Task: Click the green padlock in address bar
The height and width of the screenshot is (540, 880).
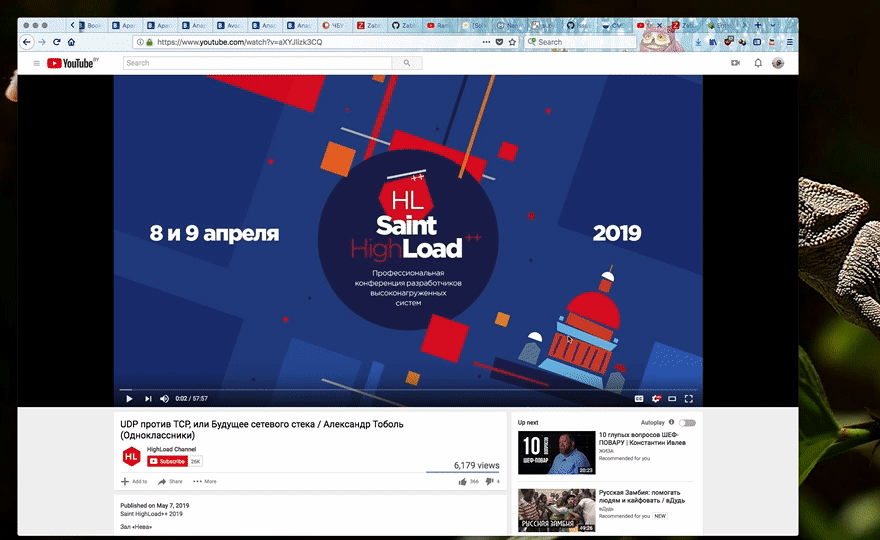Action: (149, 42)
